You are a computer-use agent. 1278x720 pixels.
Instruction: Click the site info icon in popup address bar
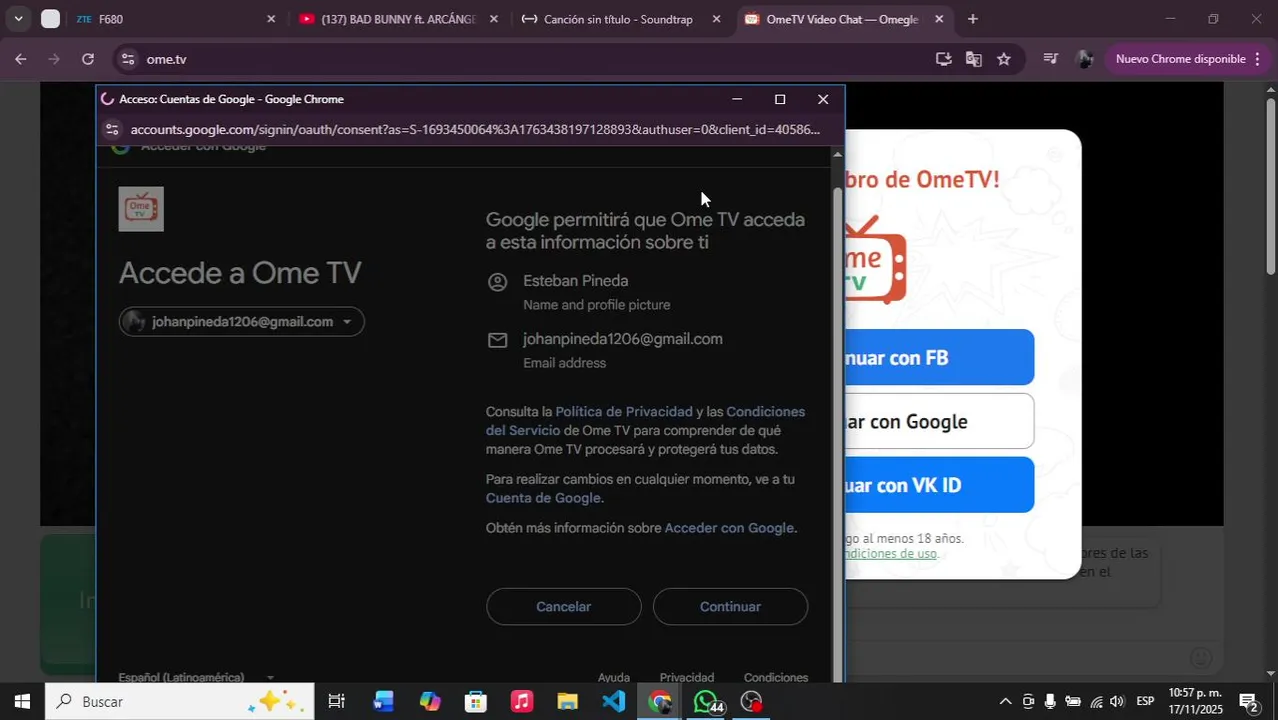click(x=112, y=130)
